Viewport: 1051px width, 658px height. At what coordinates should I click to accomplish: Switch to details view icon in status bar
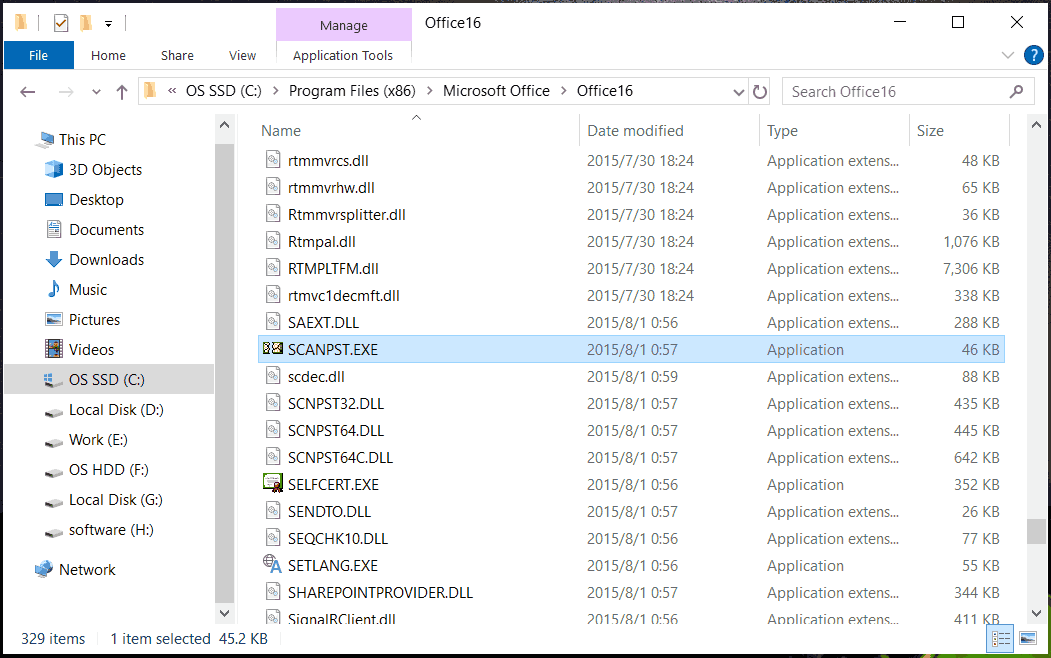1000,639
